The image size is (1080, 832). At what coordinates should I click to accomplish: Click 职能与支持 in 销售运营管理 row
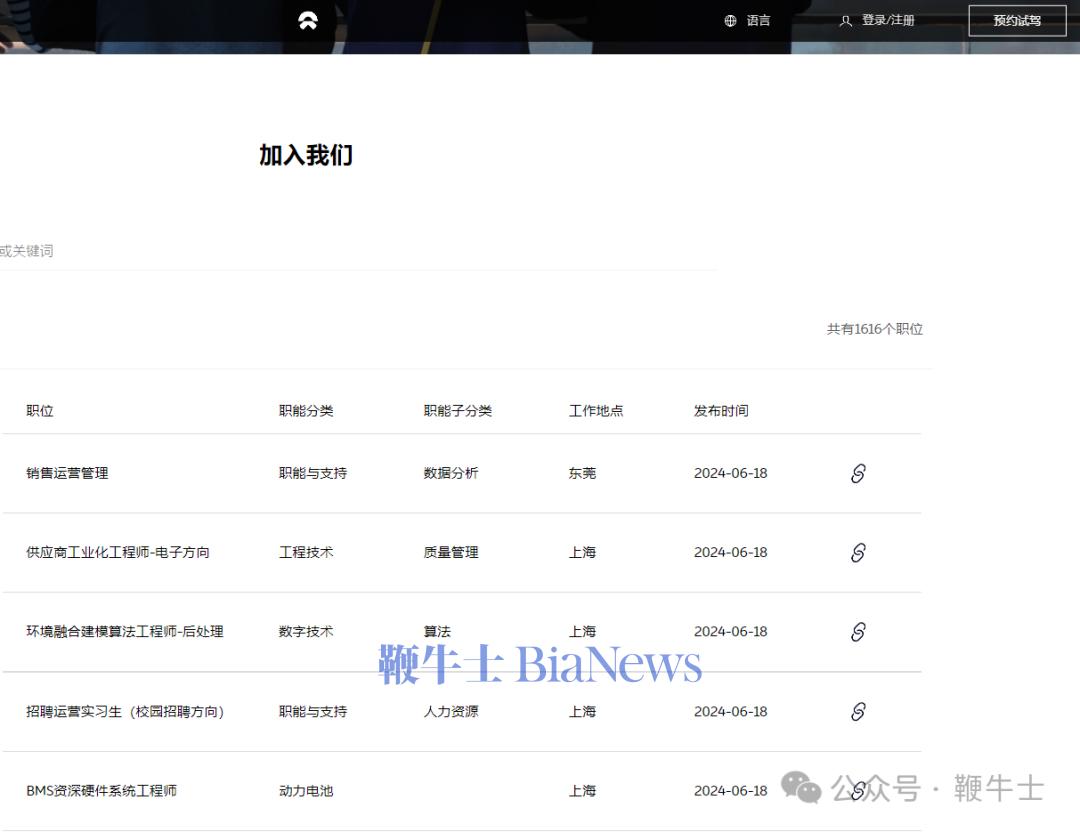(x=313, y=473)
